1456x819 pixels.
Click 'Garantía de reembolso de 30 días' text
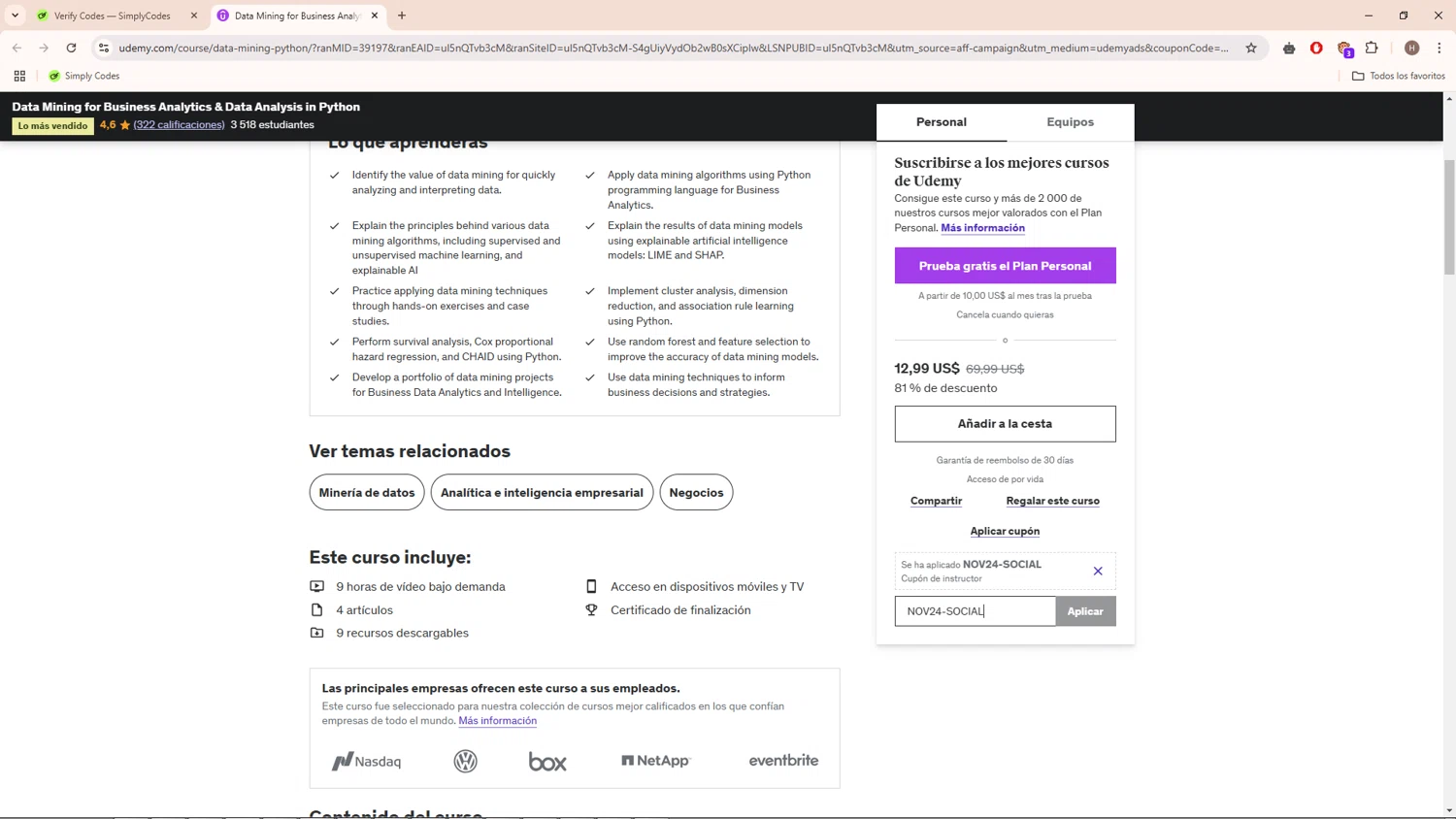[1005, 460]
